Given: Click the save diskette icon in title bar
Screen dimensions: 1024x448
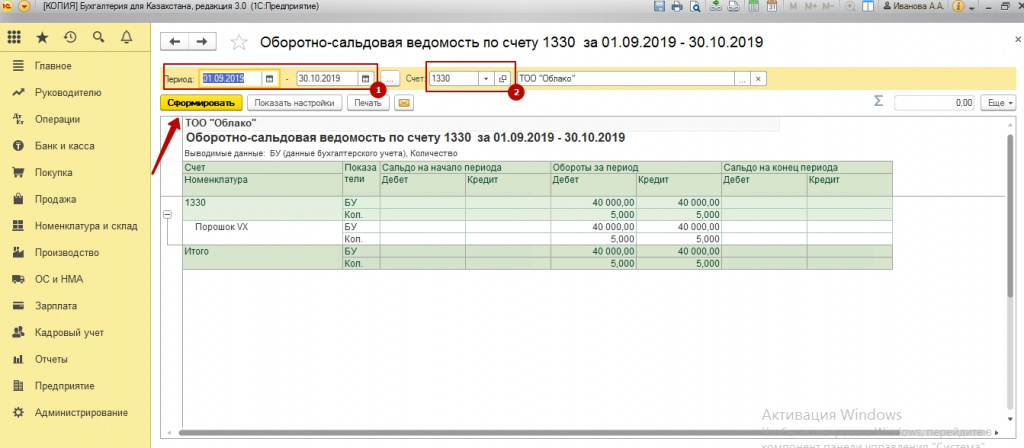Looking at the screenshot, I should point(660,6).
